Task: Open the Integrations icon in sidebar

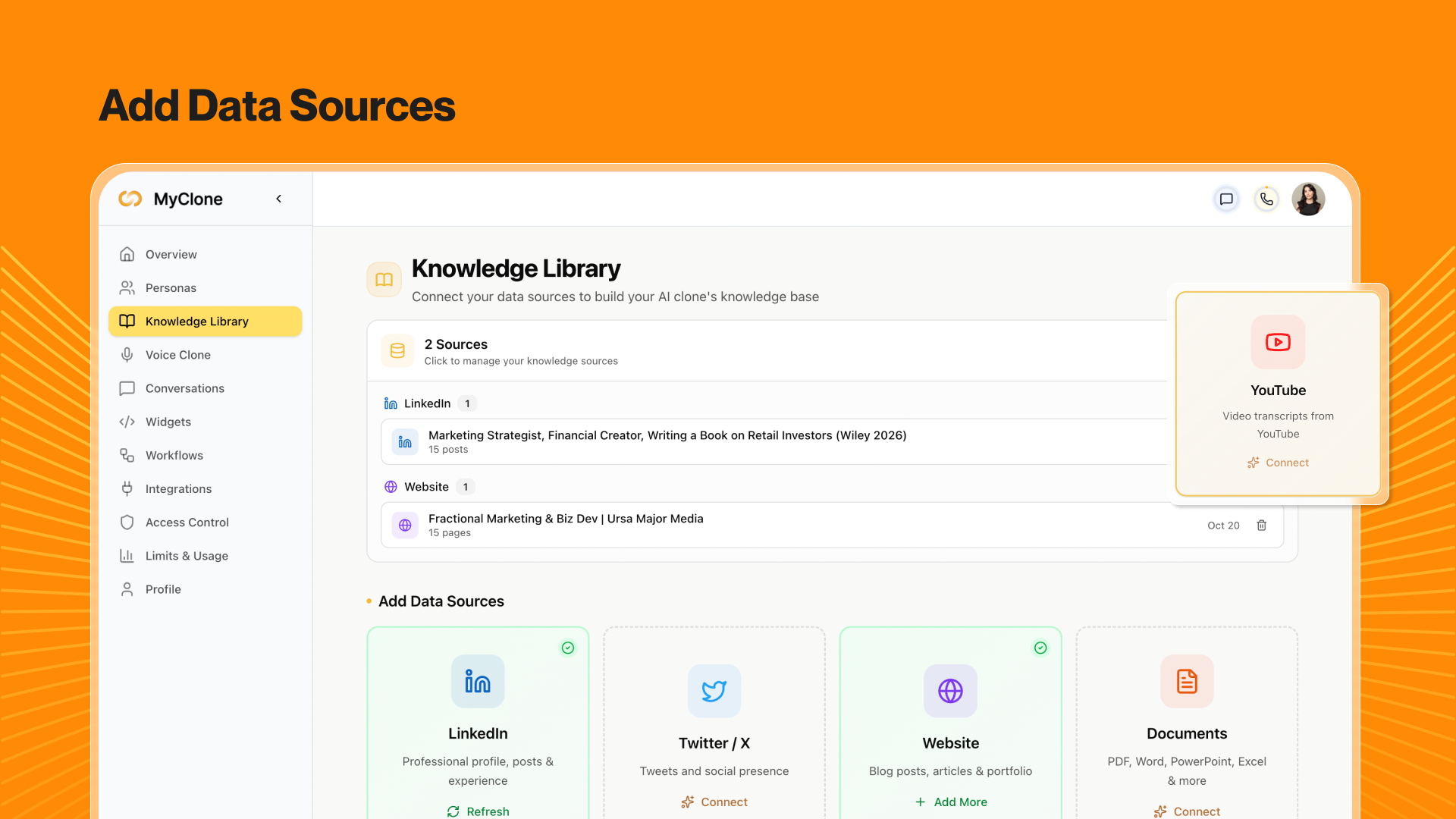Action: [127, 488]
